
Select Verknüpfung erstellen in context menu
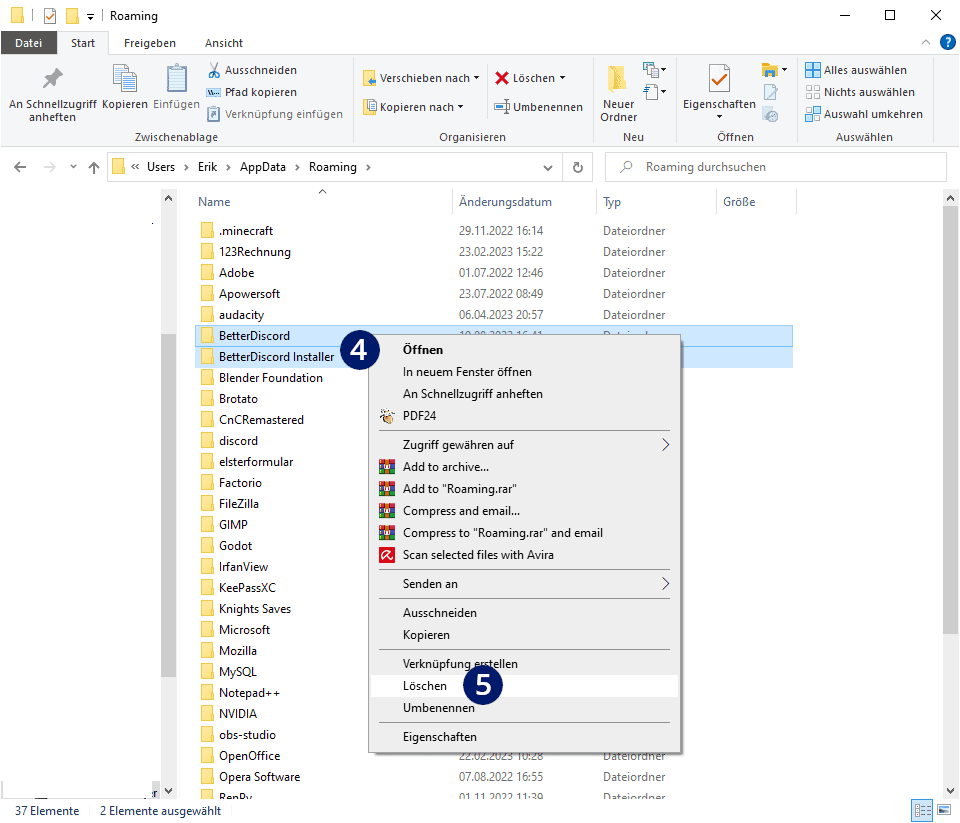coord(524,664)
